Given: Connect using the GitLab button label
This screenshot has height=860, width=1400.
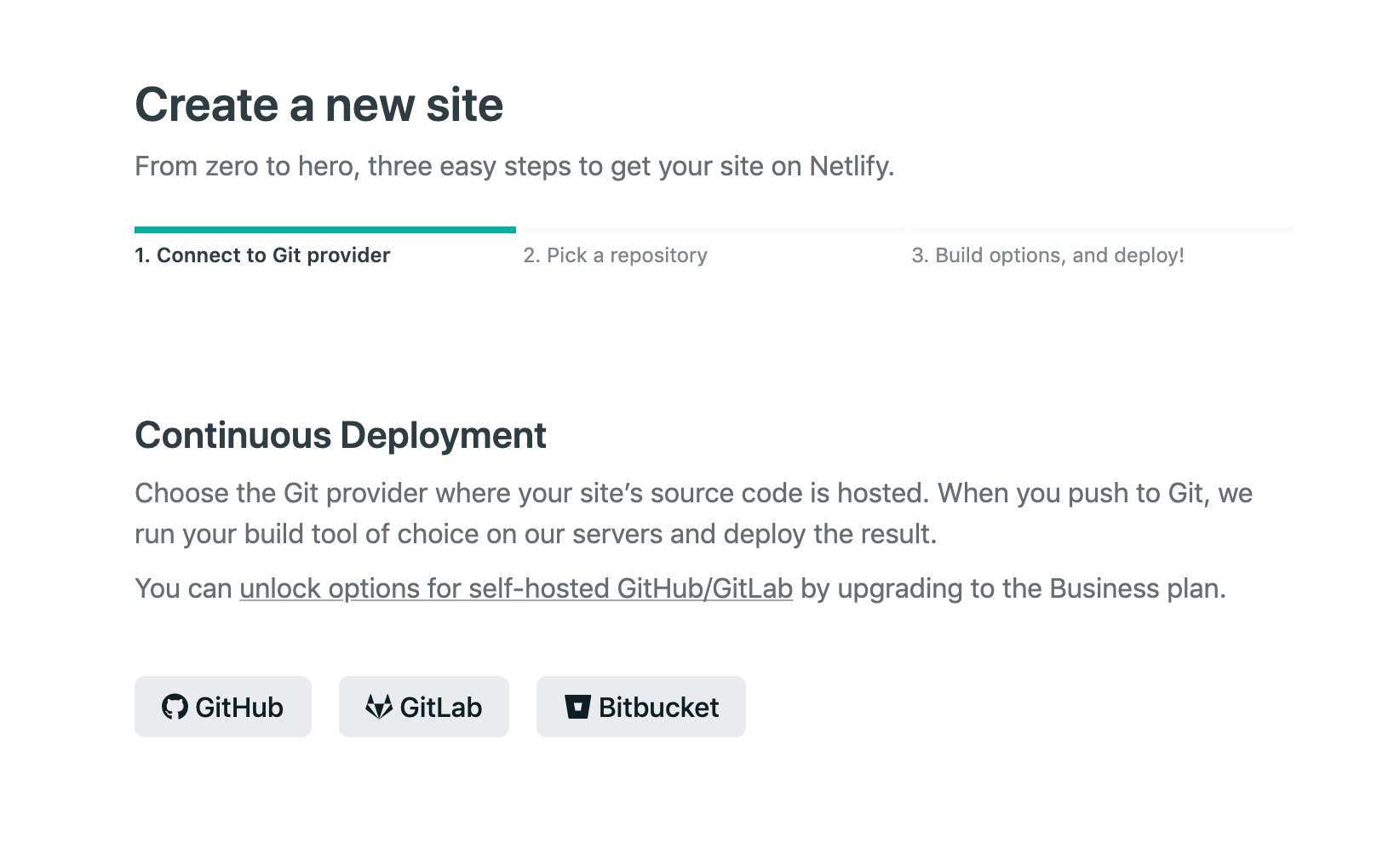Looking at the screenshot, I should pos(441,708).
